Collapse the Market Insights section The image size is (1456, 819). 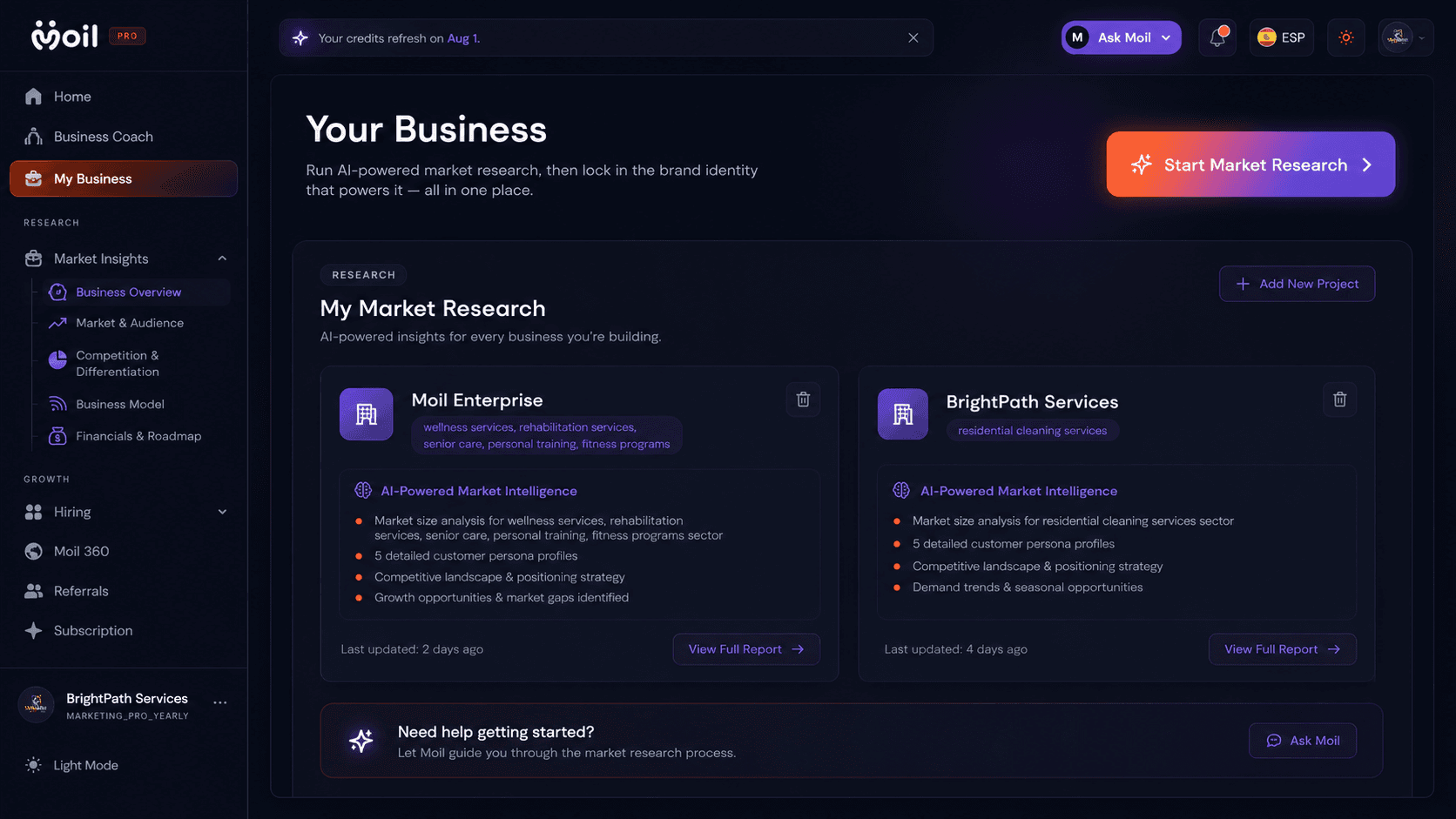tap(222, 258)
